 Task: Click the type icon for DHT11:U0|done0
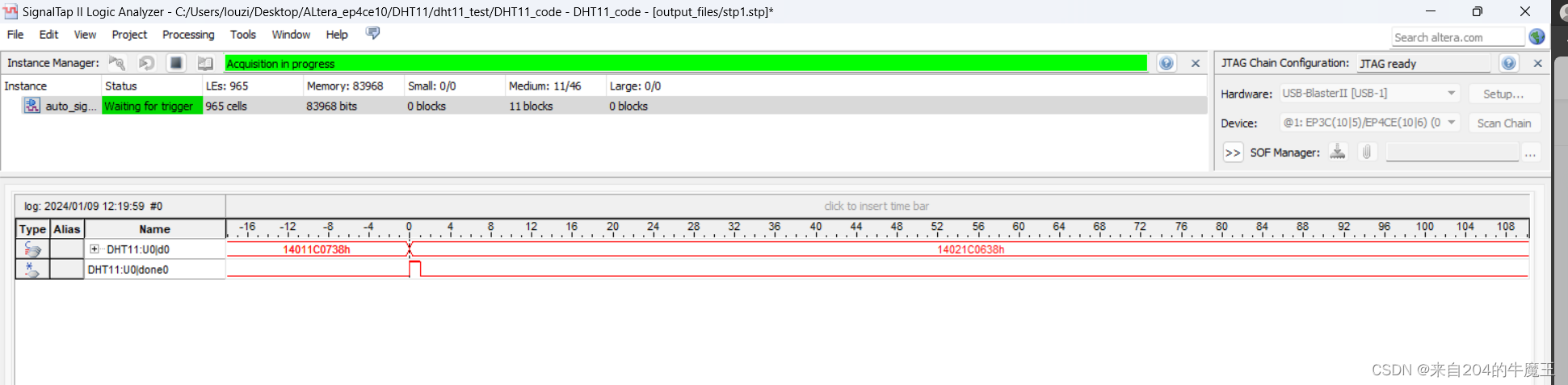[x=32, y=270]
